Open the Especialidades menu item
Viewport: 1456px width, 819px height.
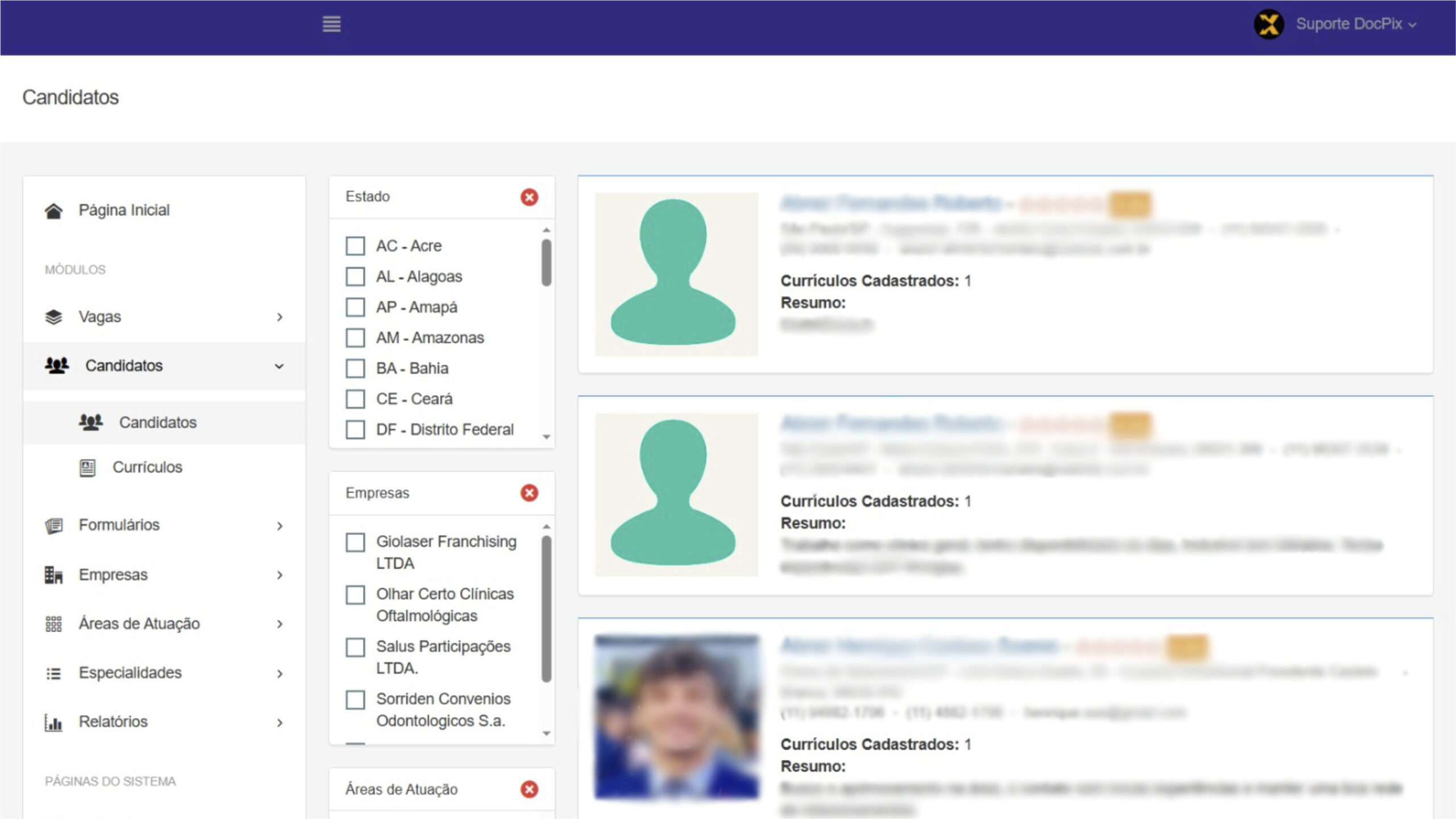click(x=130, y=673)
